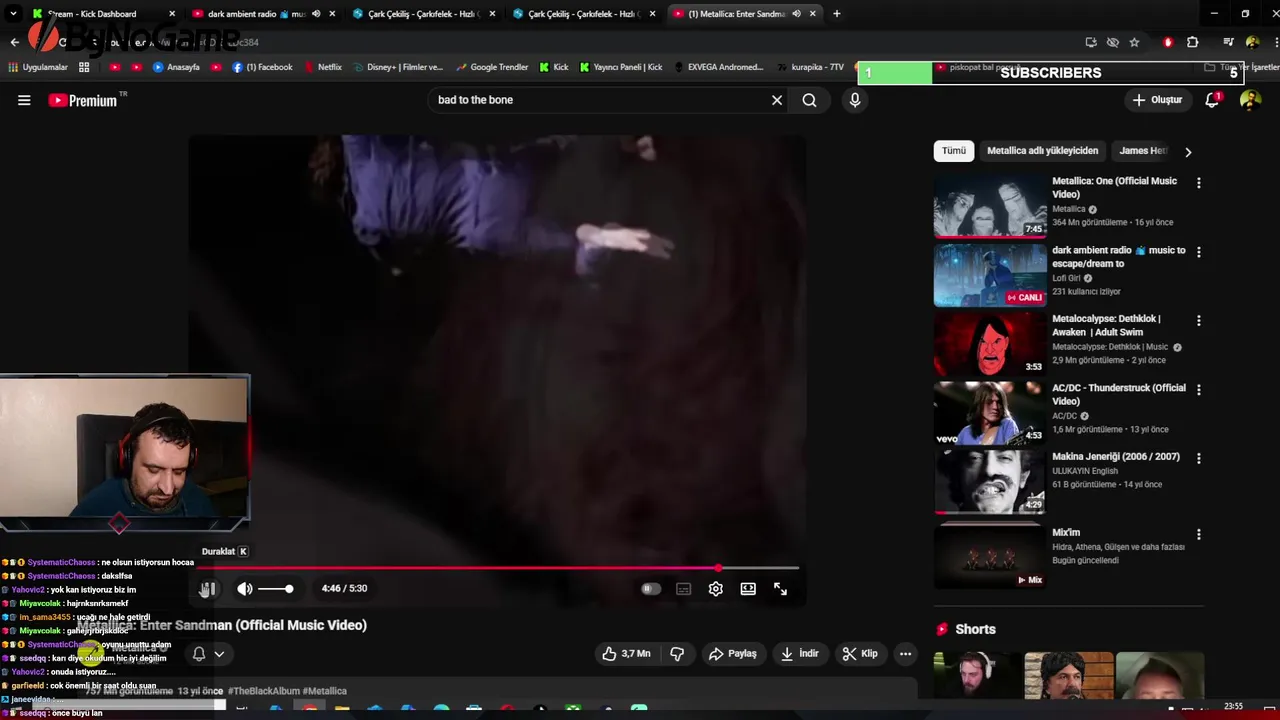Click the #TheBlackAlbum hashtag

(263, 691)
